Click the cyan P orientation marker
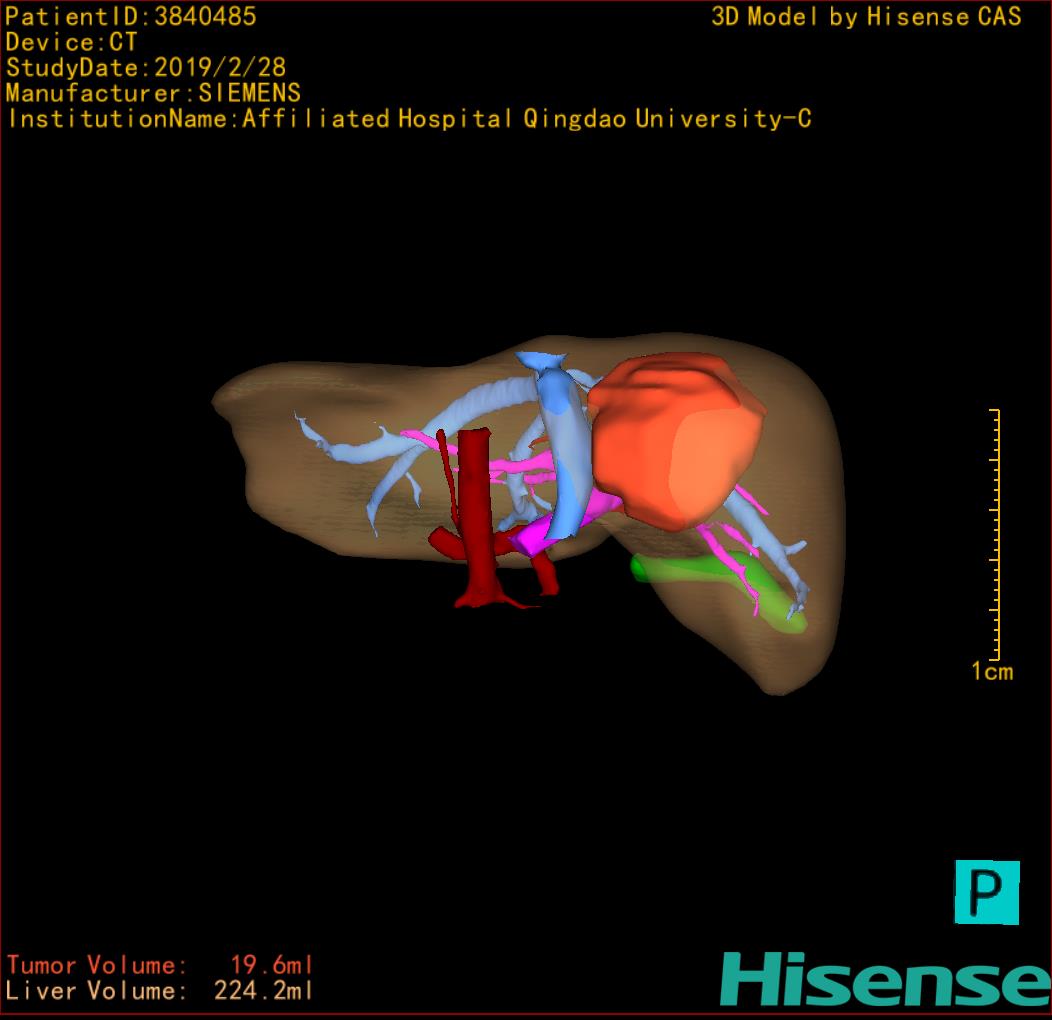The width and height of the screenshot is (1052, 1020). tap(987, 892)
